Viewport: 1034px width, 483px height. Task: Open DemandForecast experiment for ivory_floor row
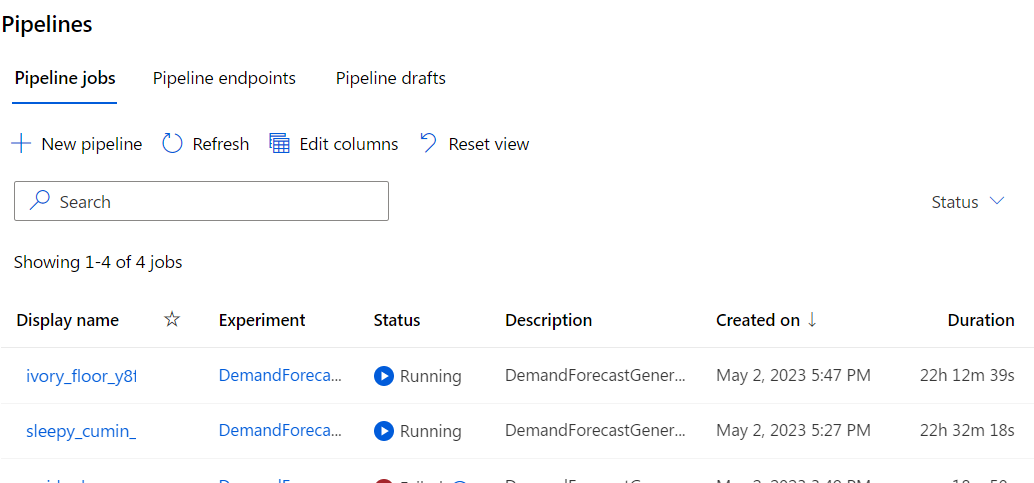click(x=280, y=376)
